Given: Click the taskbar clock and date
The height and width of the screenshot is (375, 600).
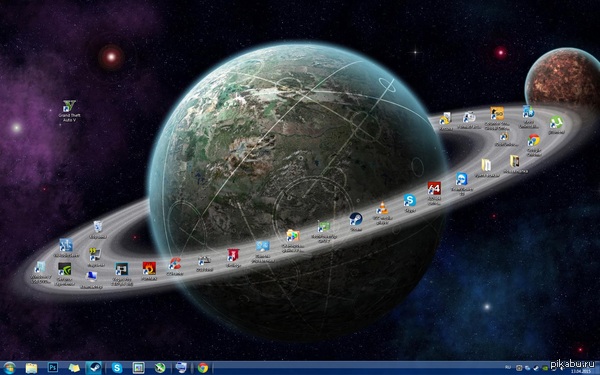Looking at the screenshot, I should 581,371.
